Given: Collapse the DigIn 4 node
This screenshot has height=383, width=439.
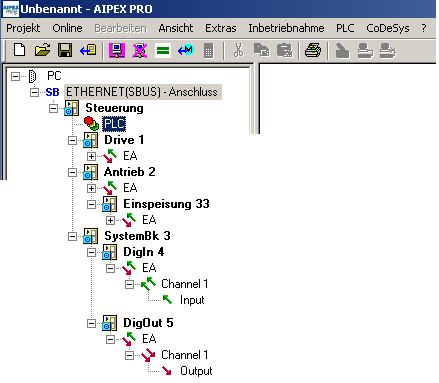Looking at the screenshot, I should pyautogui.click(x=91, y=252).
